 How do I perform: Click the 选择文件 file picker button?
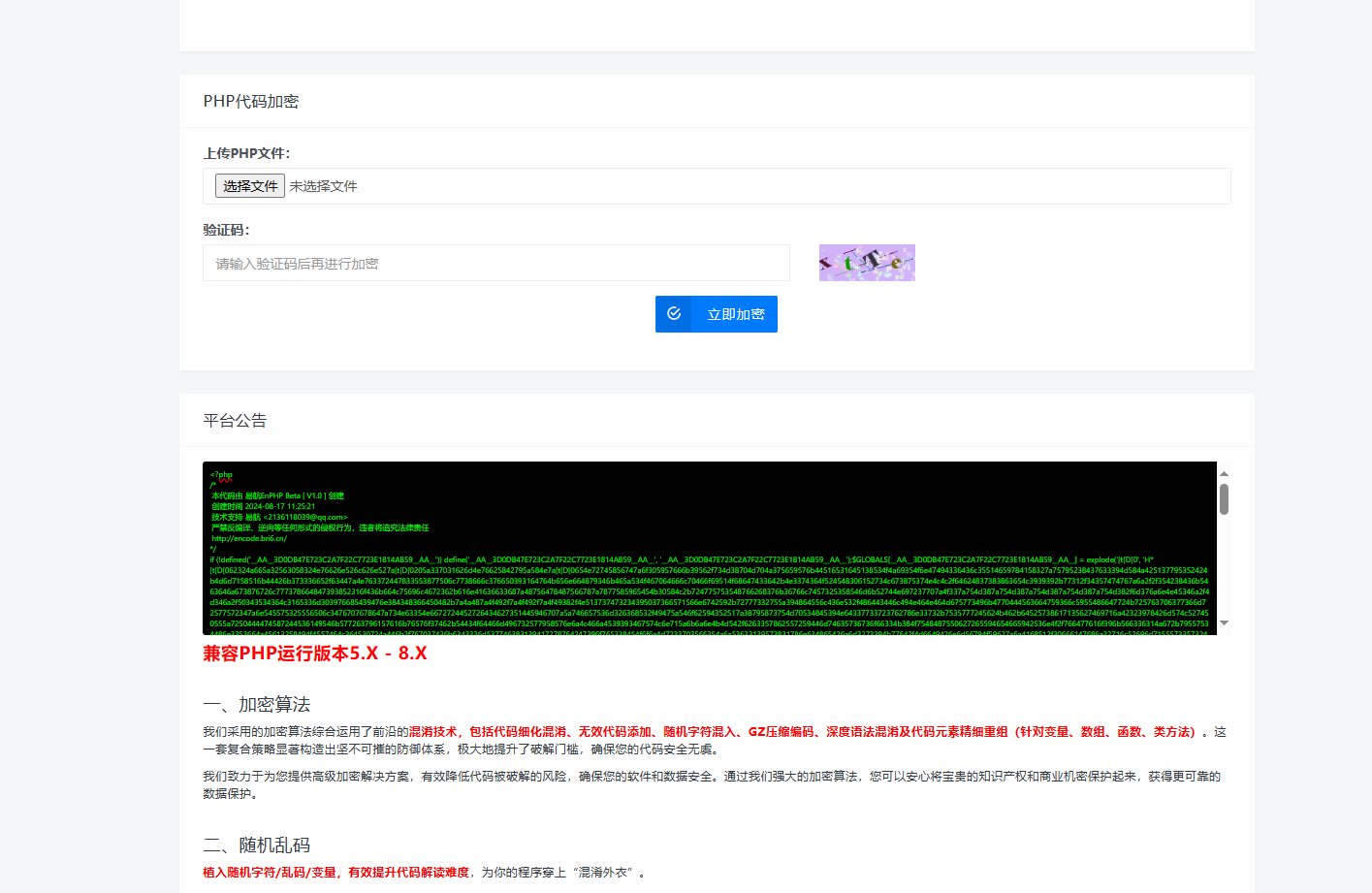point(249,185)
